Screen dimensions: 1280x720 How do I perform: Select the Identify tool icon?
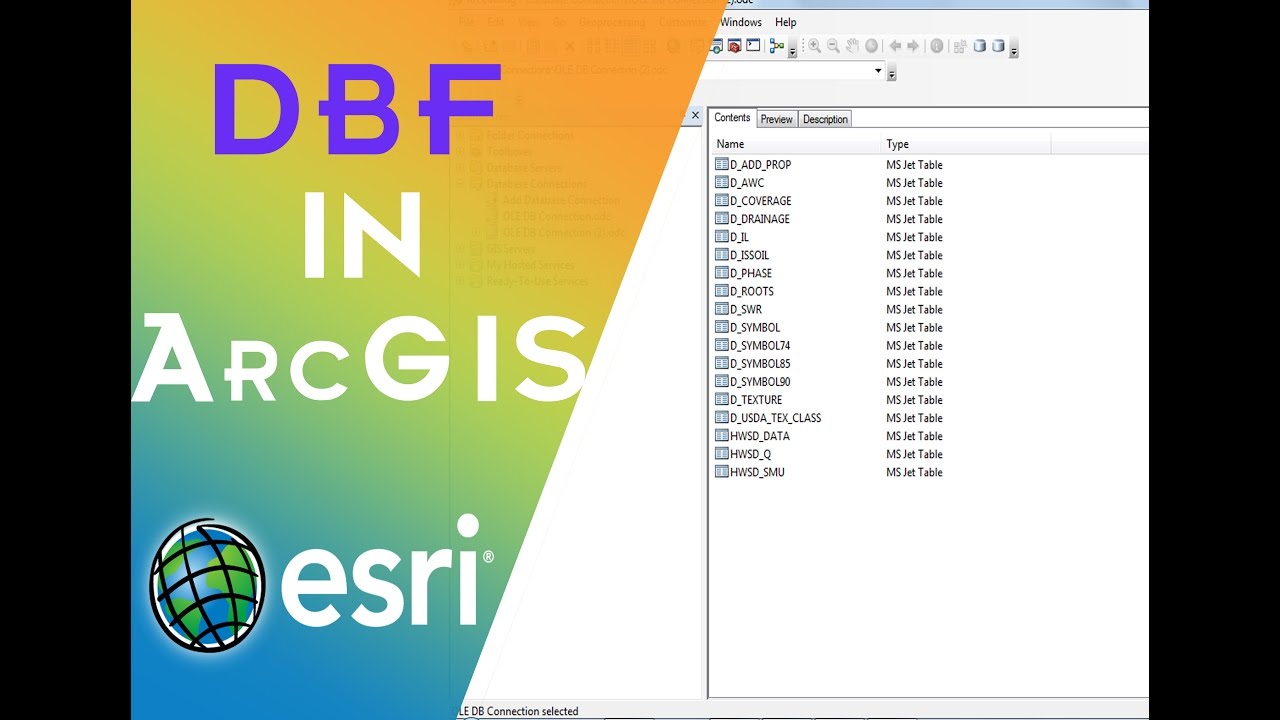936,46
